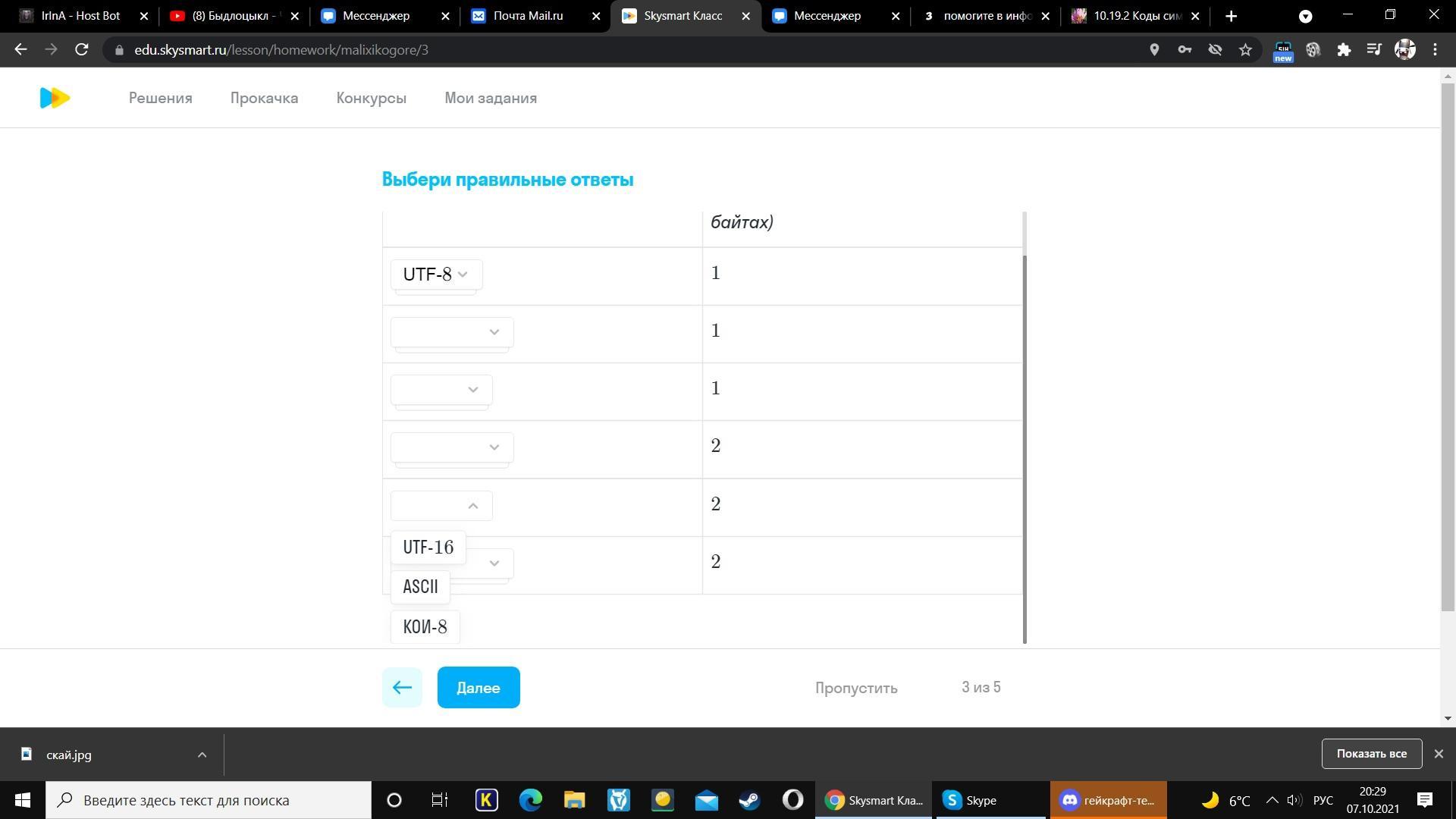Image resolution: width=1456 pixels, height=819 pixels.
Task: Click РУС language indicator
Action: (x=1323, y=800)
